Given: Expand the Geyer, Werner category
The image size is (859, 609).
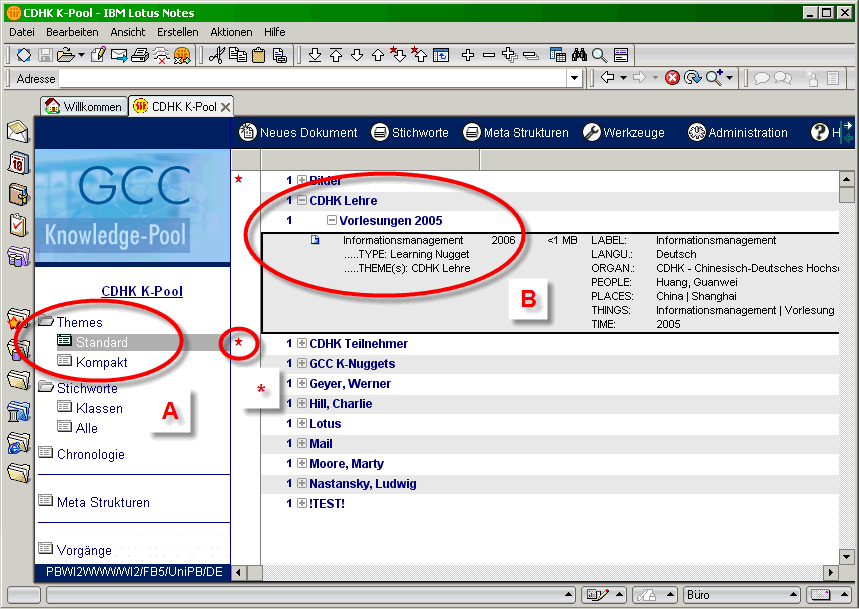Looking at the screenshot, I should pos(302,383).
